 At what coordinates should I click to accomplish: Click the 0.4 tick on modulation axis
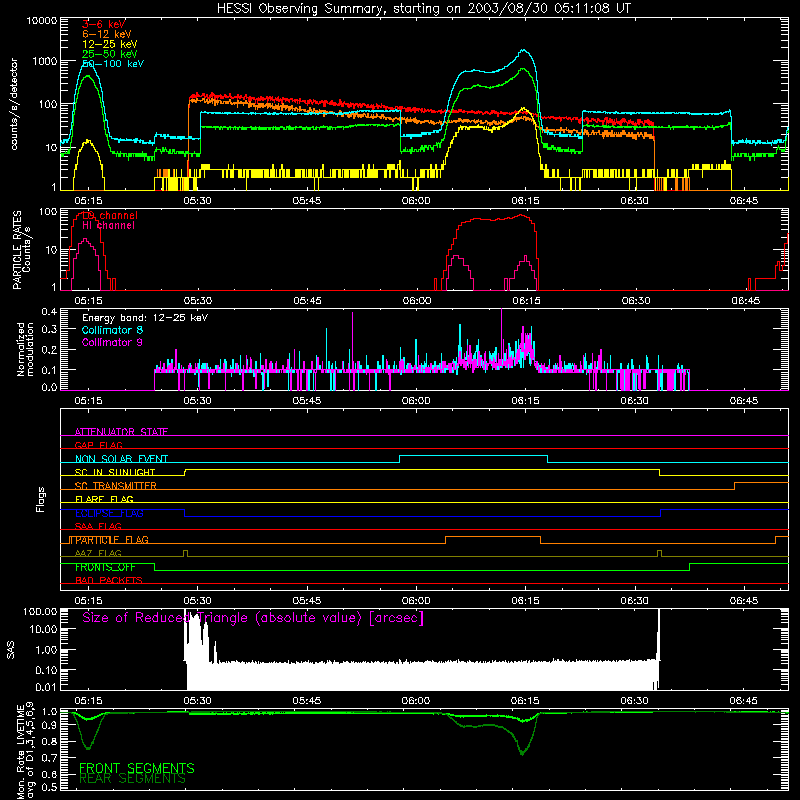(49, 311)
